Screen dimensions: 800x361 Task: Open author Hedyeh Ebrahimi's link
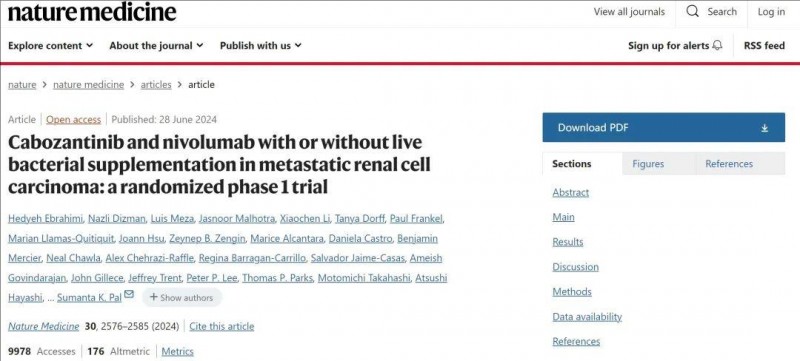(x=45, y=219)
